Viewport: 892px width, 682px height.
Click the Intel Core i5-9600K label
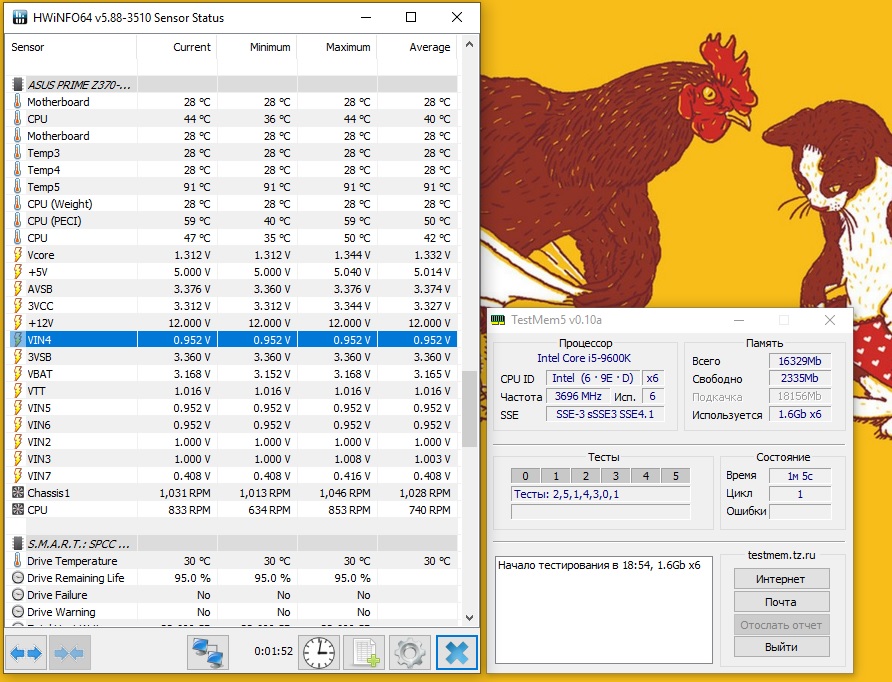tap(584, 358)
